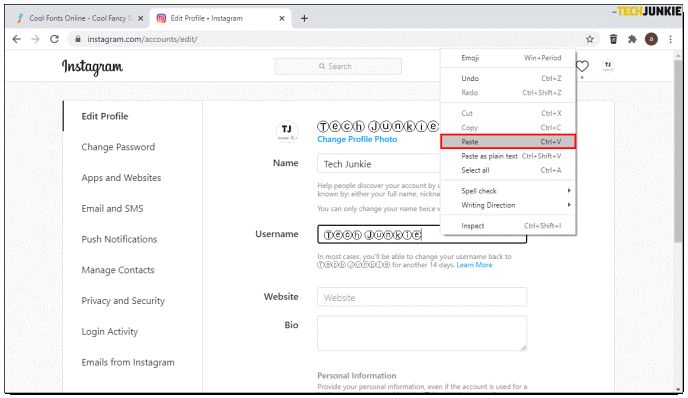Image resolution: width=688 pixels, height=398 pixels.
Task: Close the Edit Profile Instagram tab
Action: click(282, 18)
